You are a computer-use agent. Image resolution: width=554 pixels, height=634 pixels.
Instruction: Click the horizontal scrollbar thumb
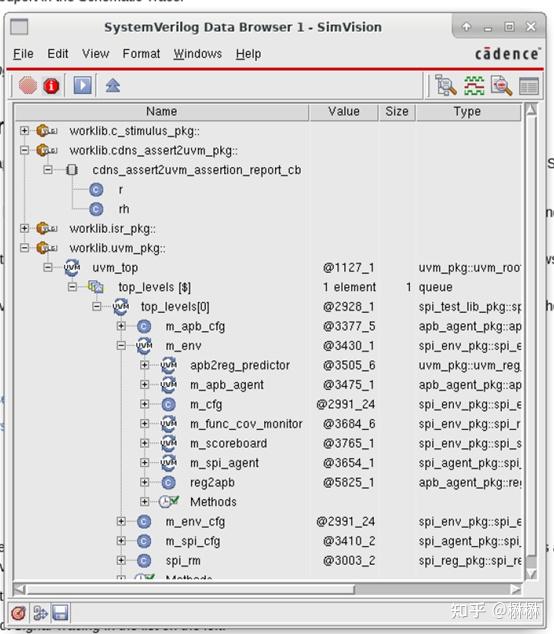click(x=190, y=590)
